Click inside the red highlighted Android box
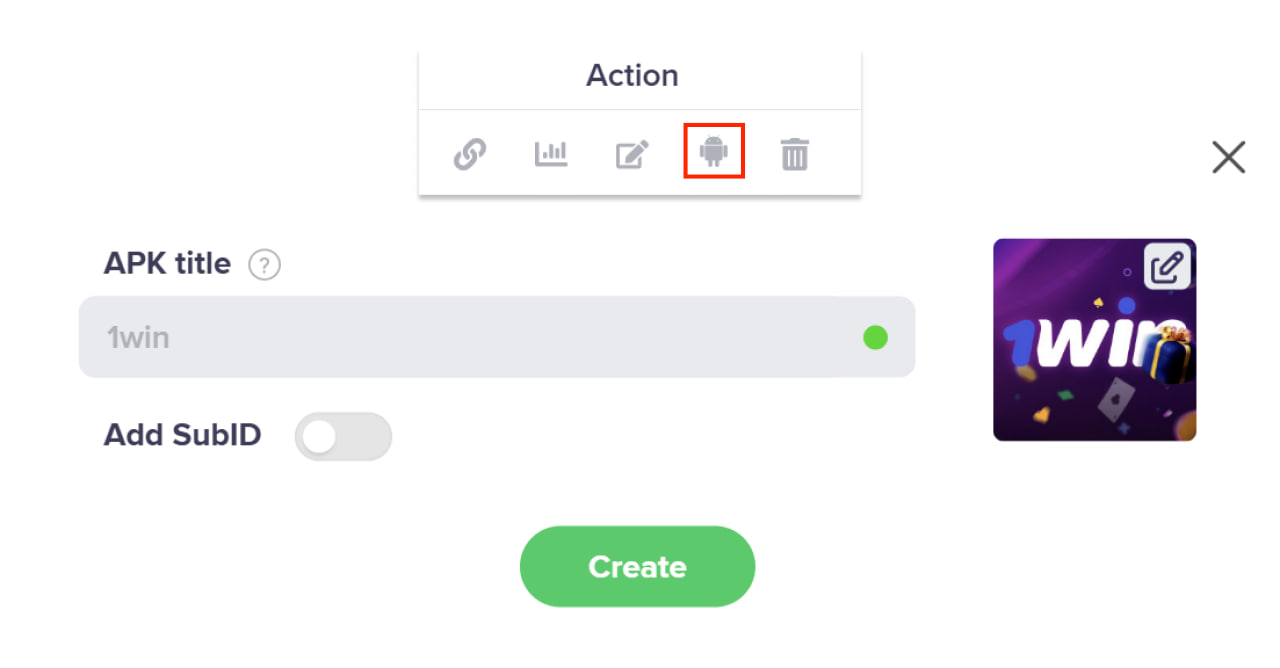Screen dimensions: 1280x668 click(714, 151)
